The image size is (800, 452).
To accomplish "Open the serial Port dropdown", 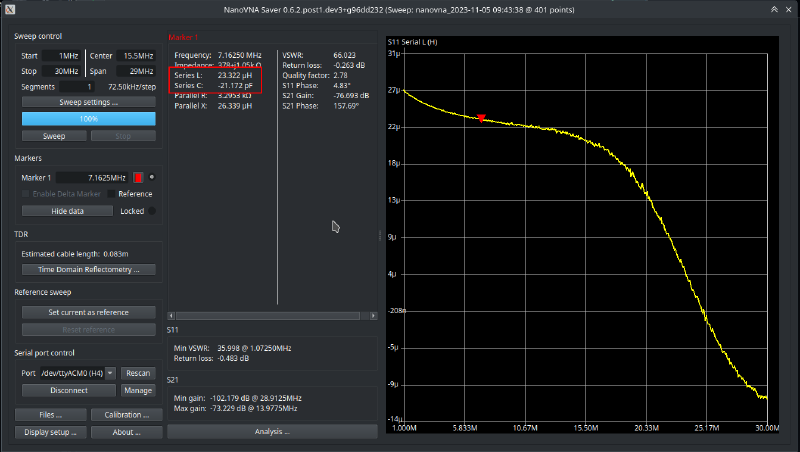I will [111, 373].
